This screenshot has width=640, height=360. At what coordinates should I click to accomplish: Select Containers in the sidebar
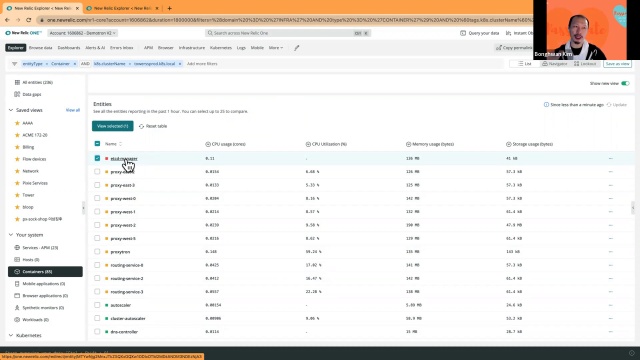(x=45, y=271)
